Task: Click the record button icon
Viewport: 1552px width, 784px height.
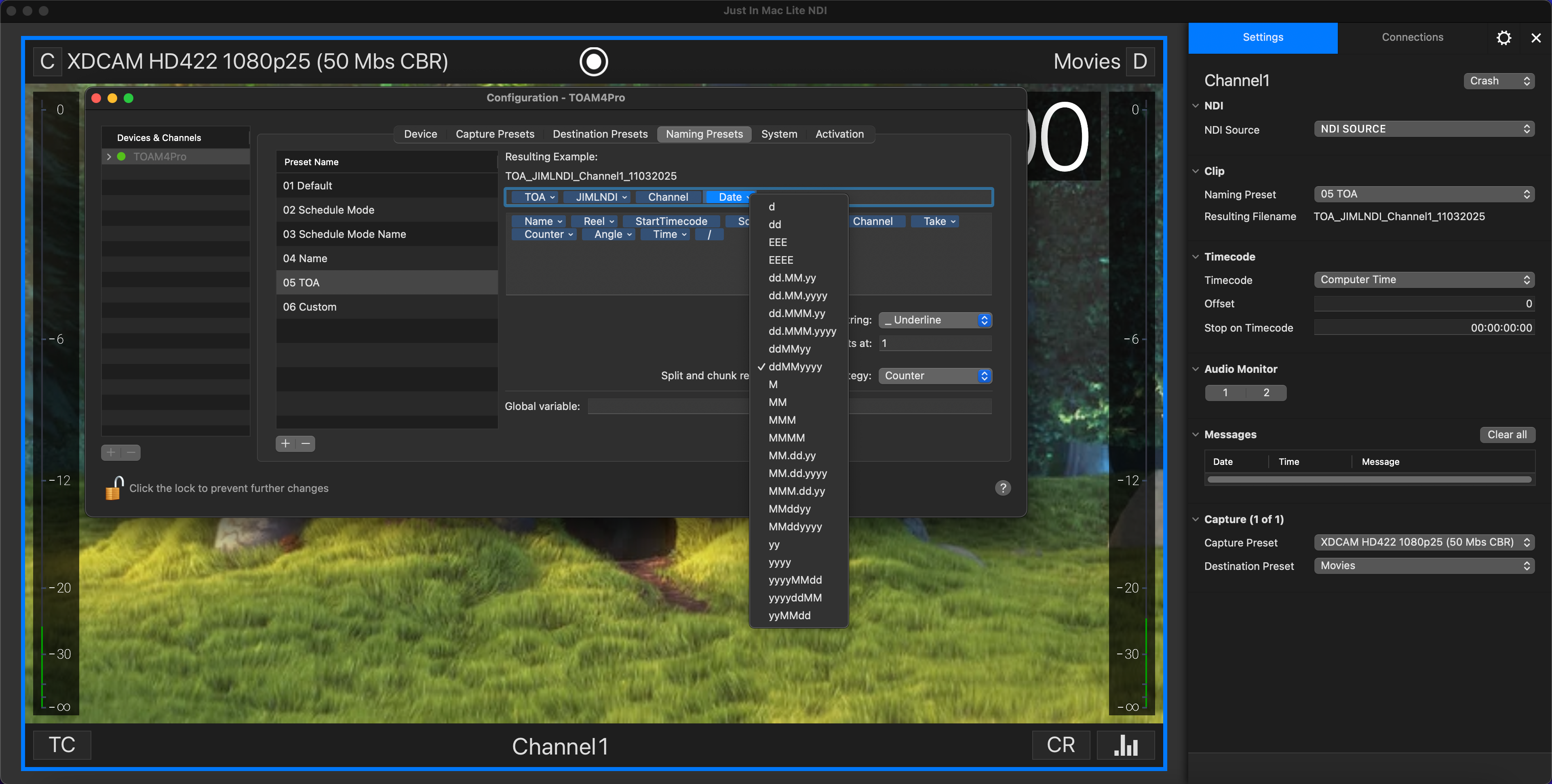Action: coord(593,61)
